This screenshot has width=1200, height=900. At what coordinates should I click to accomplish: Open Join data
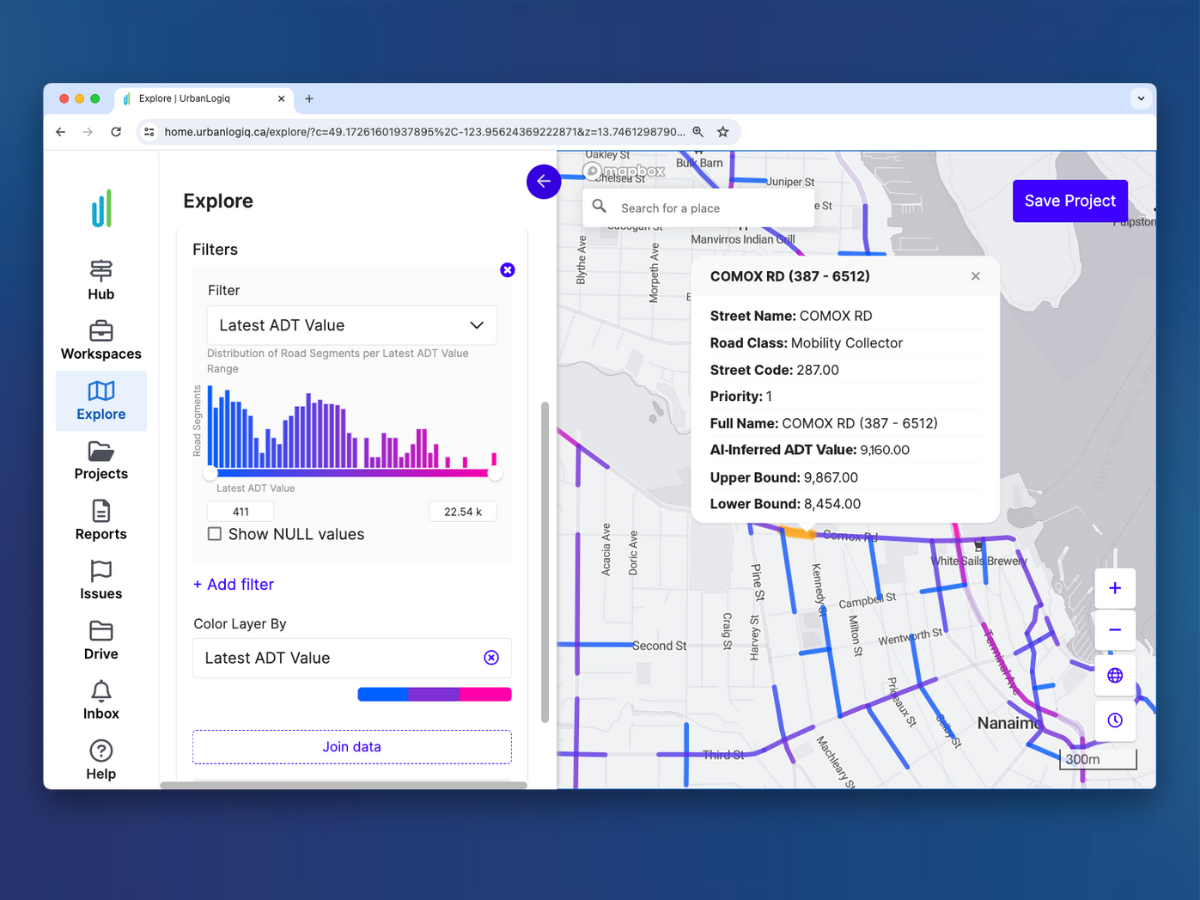pyautogui.click(x=351, y=746)
